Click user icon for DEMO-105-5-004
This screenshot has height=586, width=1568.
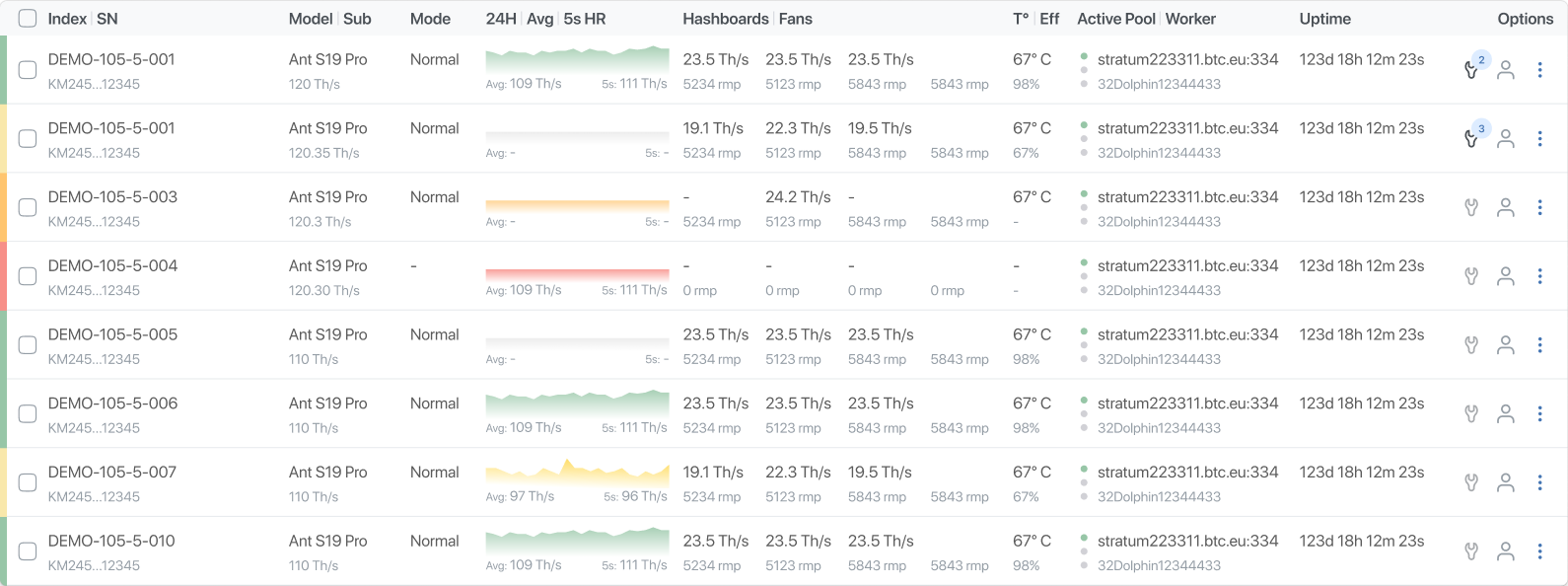click(1506, 276)
